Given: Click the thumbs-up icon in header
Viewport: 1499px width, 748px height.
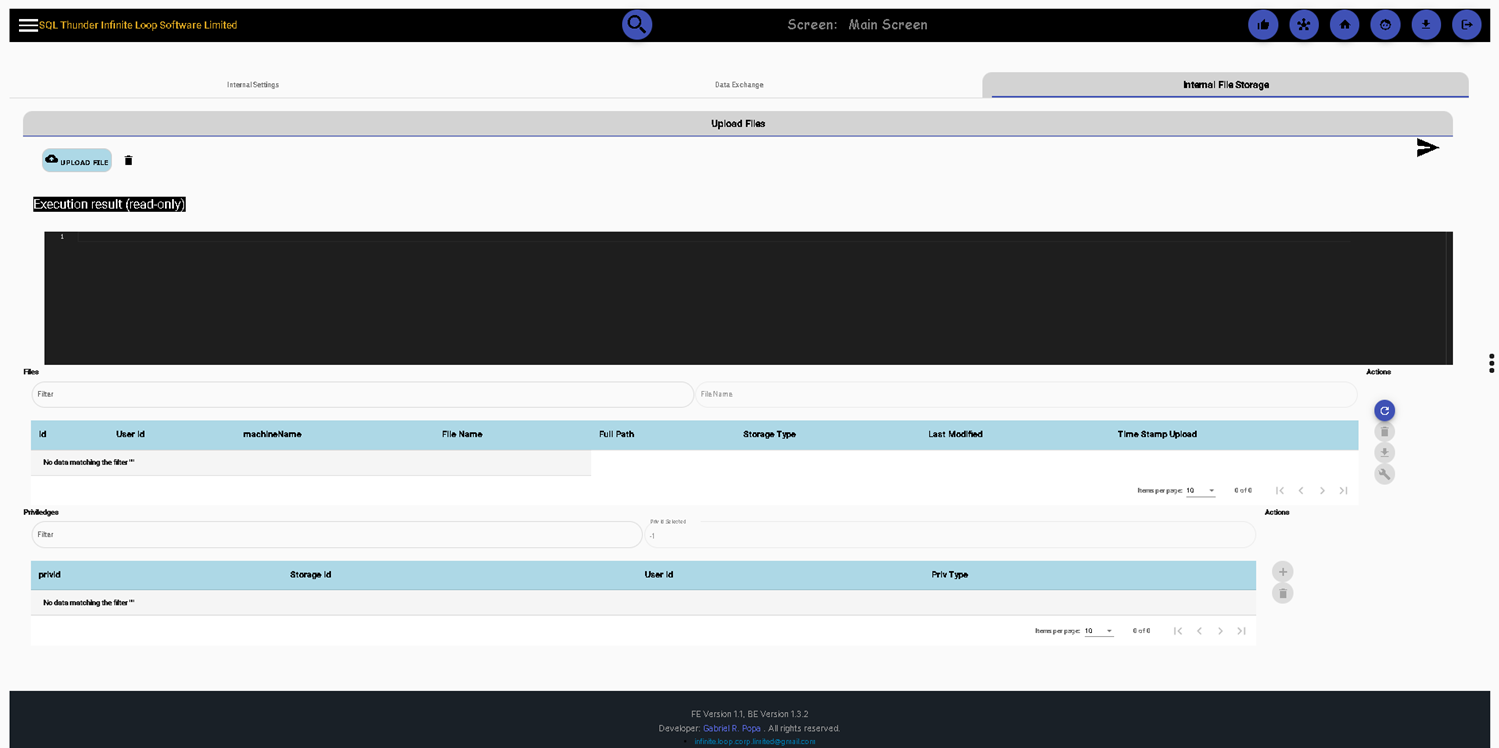Looking at the screenshot, I should click(1263, 25).
